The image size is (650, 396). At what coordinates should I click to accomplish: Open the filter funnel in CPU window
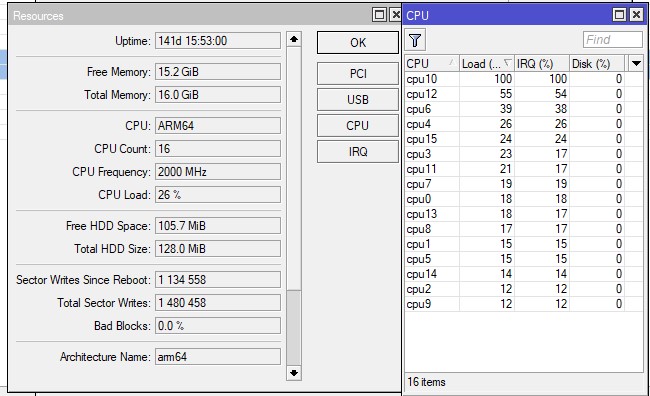click(x=415, y=40)
